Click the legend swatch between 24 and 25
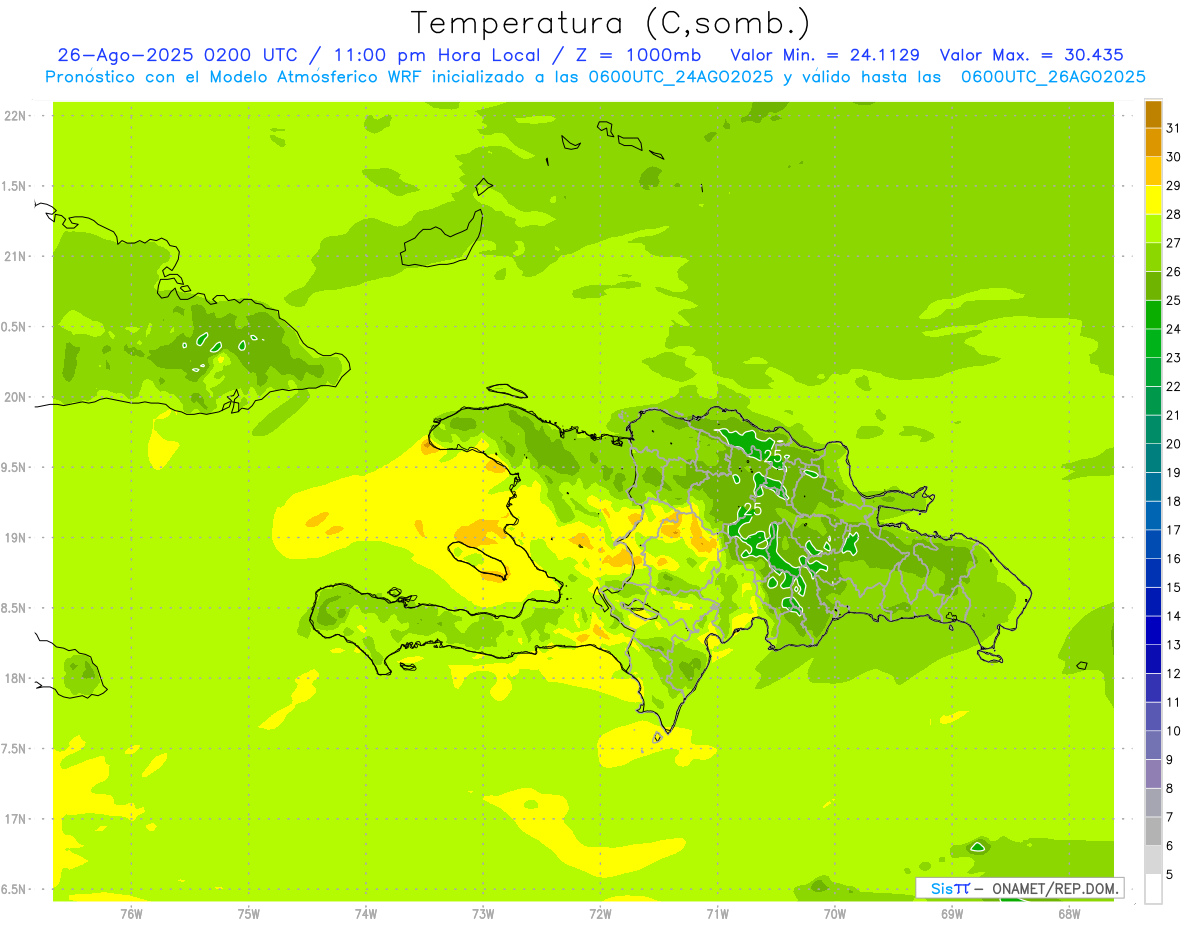Screen dimensions: 1200x927 [x=1153, y=315]
